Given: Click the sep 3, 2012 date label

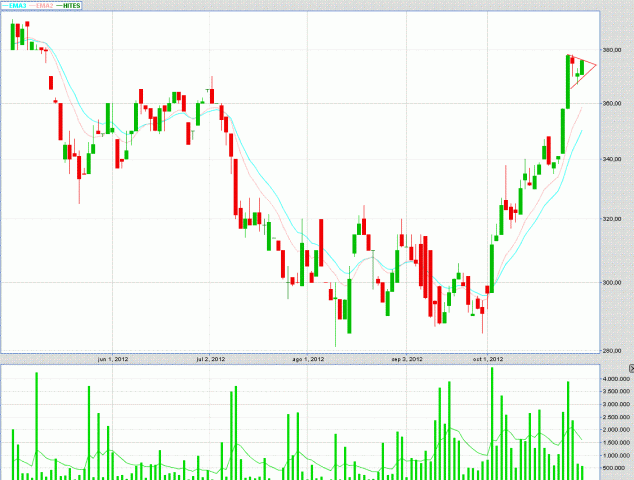Looking at the screenshot, I should point(407,359).
